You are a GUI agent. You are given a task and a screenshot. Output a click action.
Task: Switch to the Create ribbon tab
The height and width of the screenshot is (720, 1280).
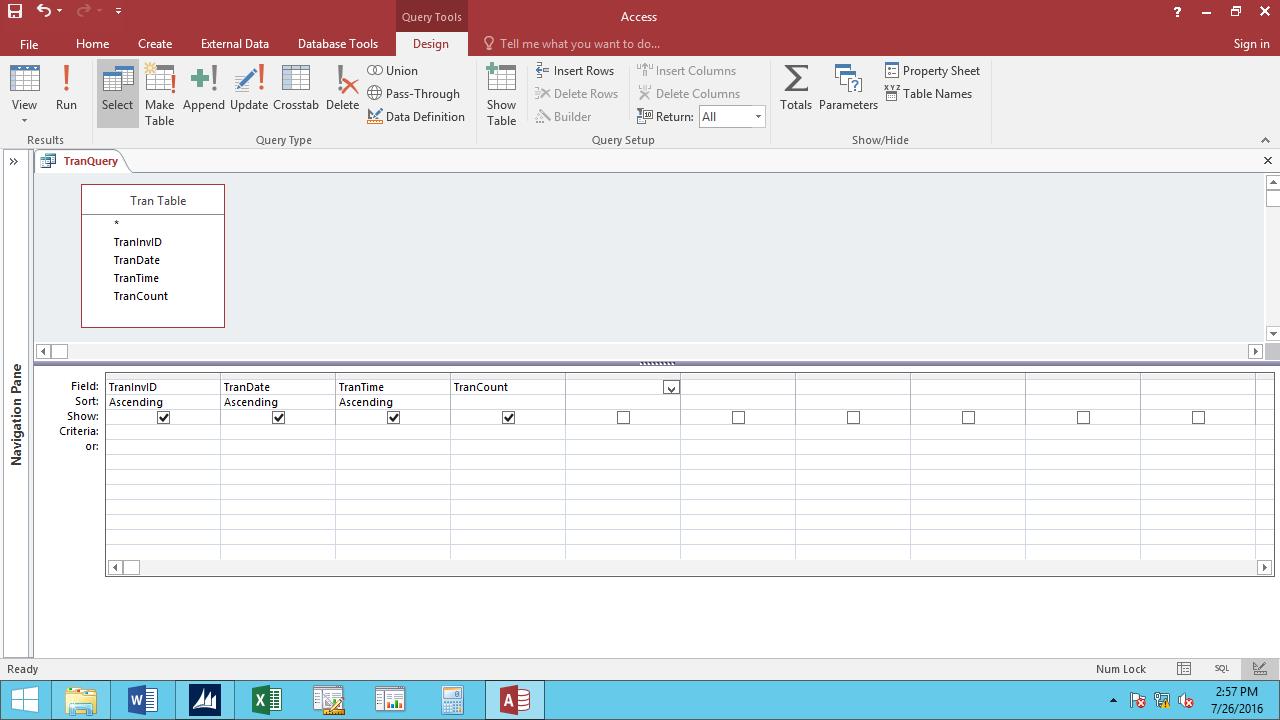coord(155,44)
